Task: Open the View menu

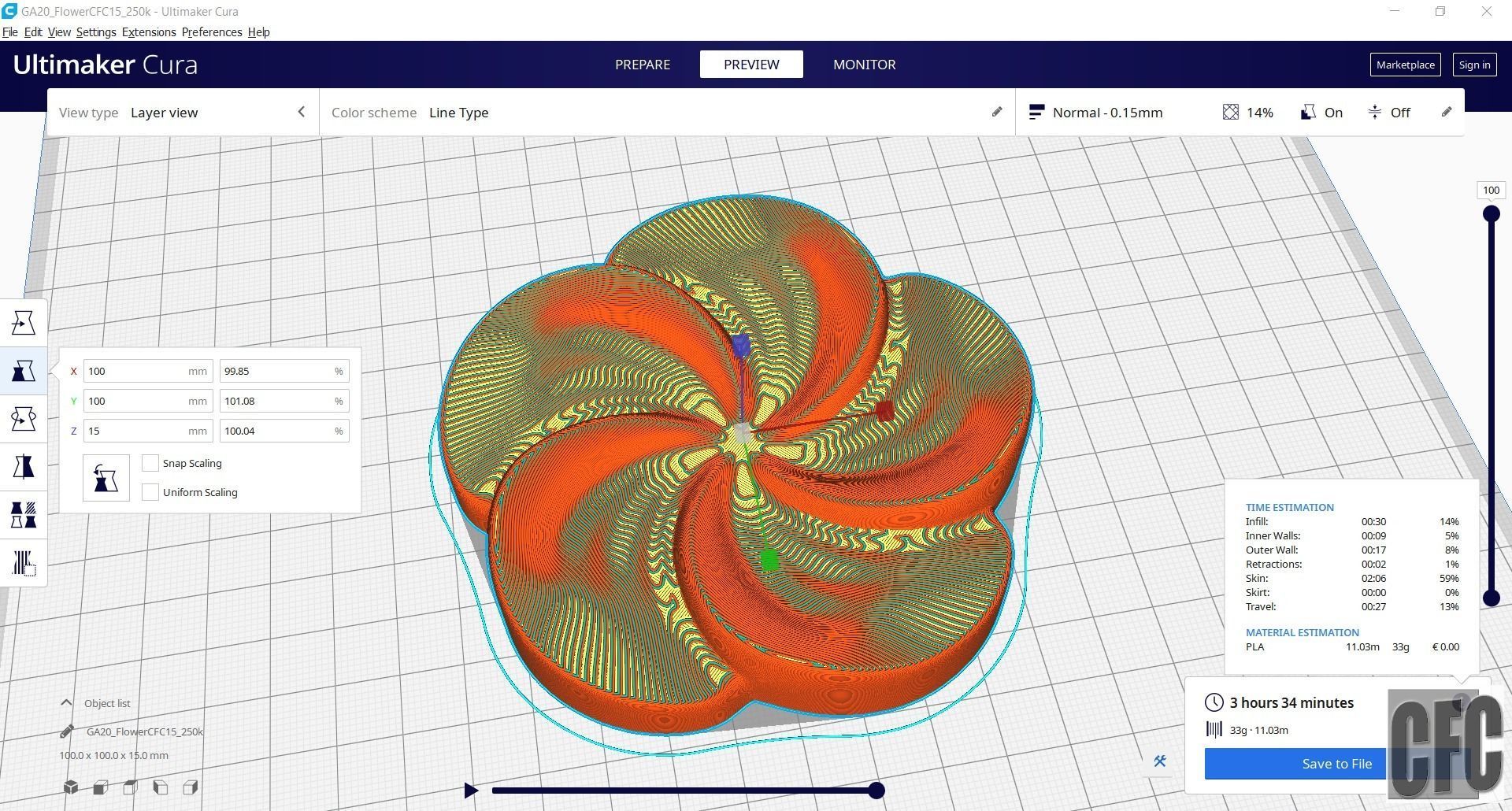Action: [59, 32]
